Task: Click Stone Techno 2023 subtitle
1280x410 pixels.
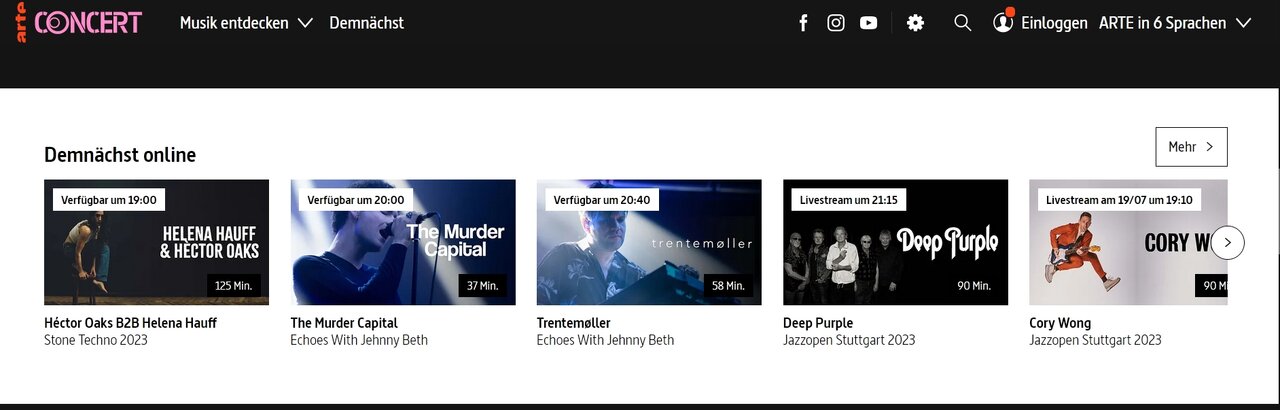Action: point(96,340)
